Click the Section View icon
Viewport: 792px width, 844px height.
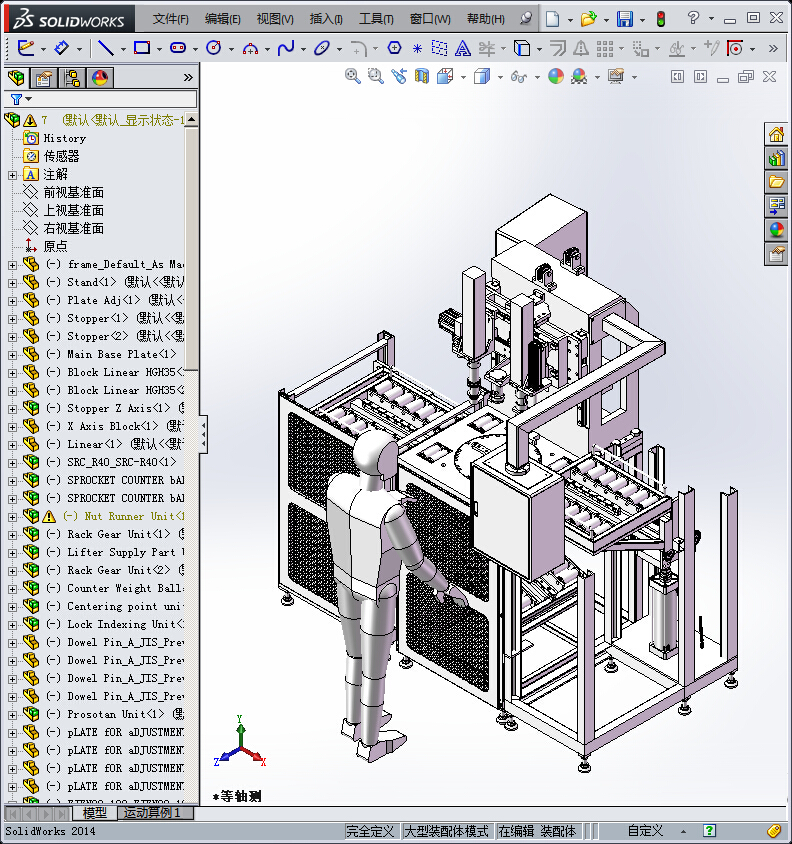tap(422, 76)
